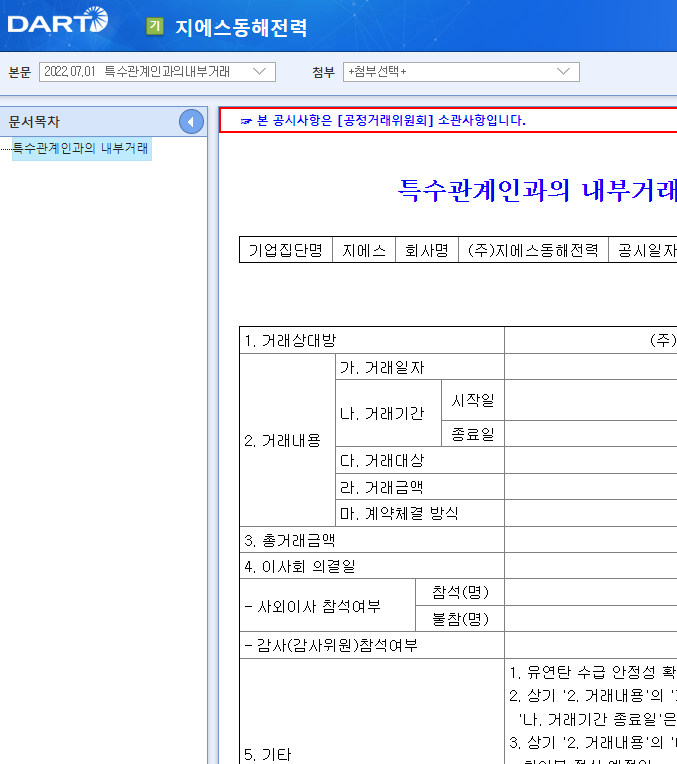Click the 3. 총거래금액 row label
Screen dimensions: 677x764
tap(372, 540)
